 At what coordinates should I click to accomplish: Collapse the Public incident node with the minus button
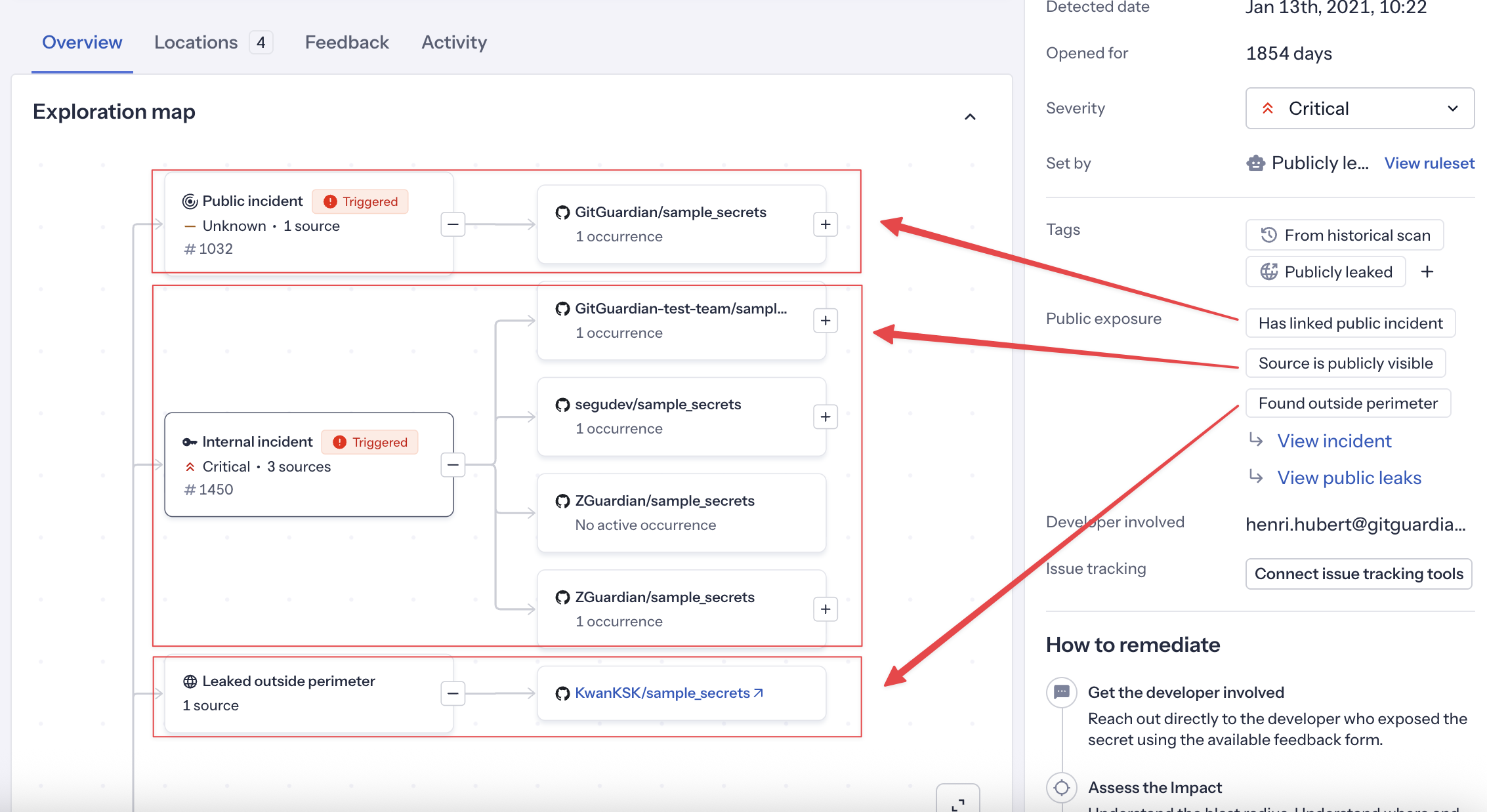pyautogui.click(x=453, y=224)
